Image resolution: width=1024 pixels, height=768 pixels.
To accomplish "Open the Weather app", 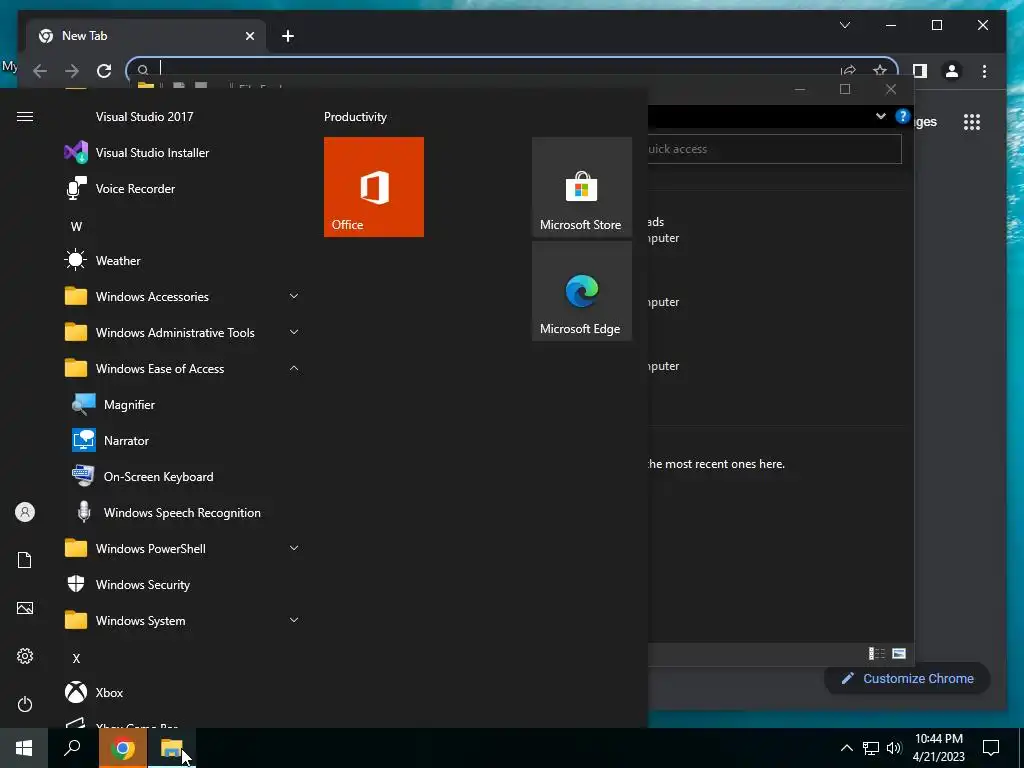I will tap(118, 261).
